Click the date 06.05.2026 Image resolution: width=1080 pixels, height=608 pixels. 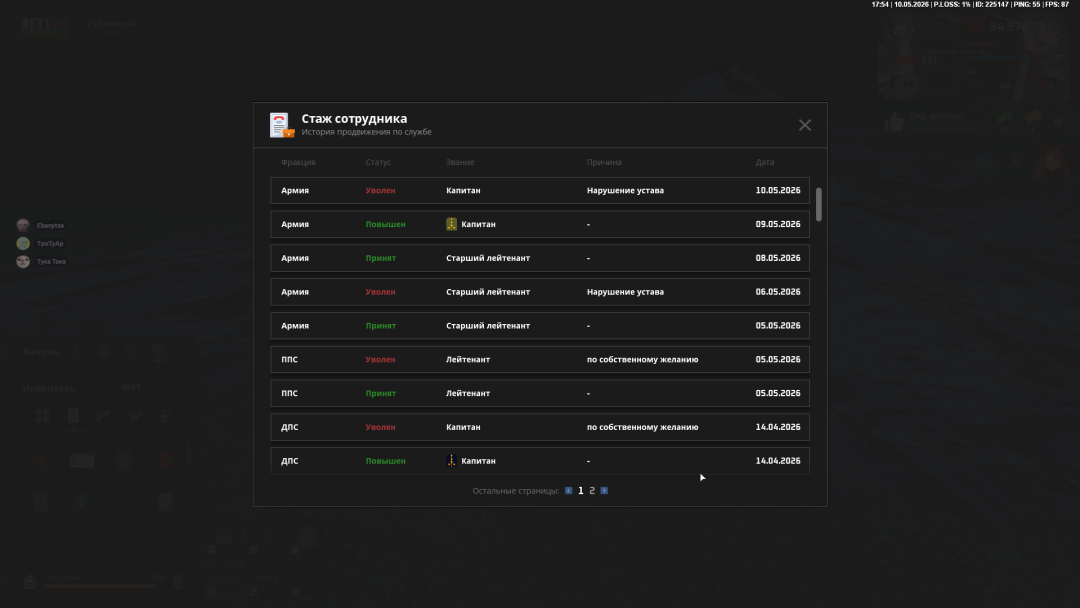(778, 292)
